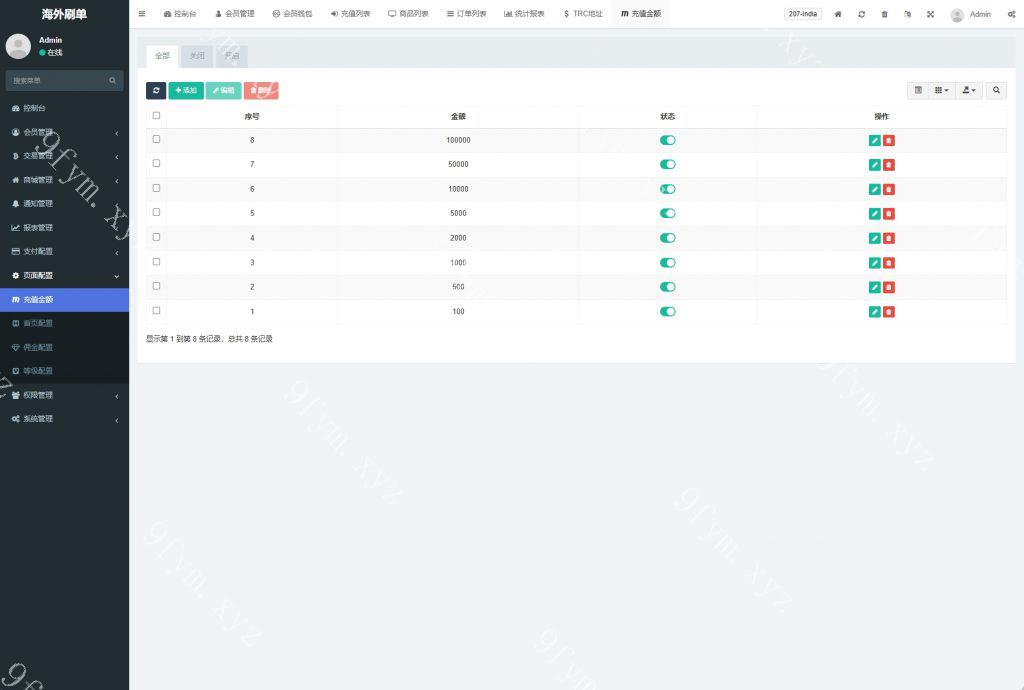1024x690 pixels.
Task: Toggle status switch for amount 100
Action: tap(667, 312)
